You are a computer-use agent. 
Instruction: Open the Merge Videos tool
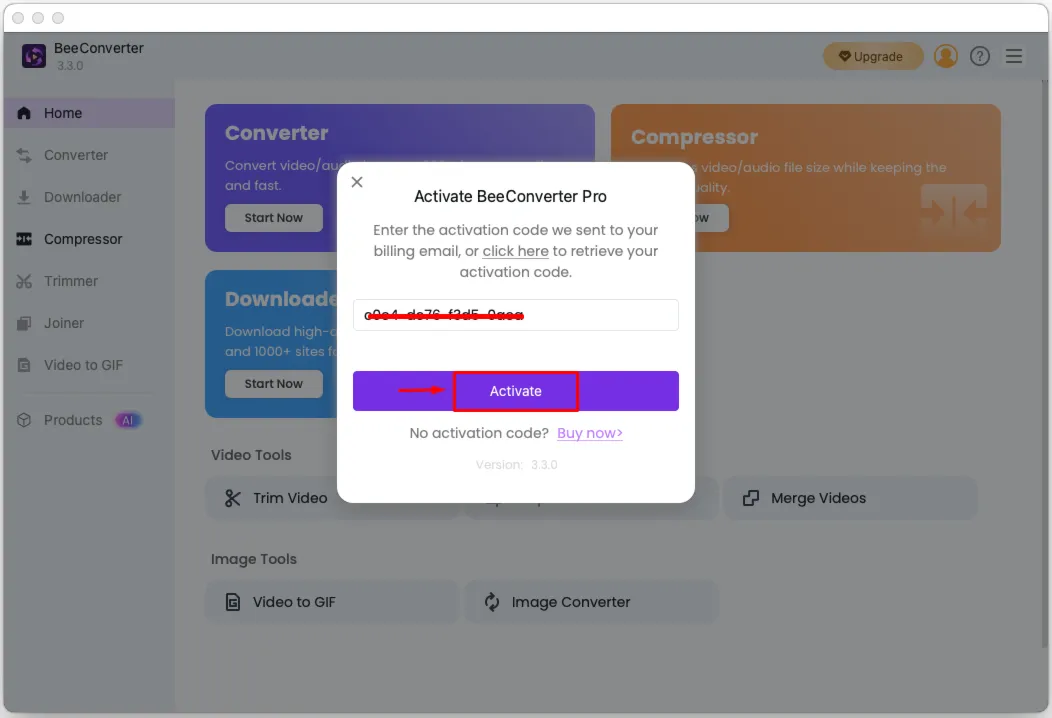(x=849, y=498)
